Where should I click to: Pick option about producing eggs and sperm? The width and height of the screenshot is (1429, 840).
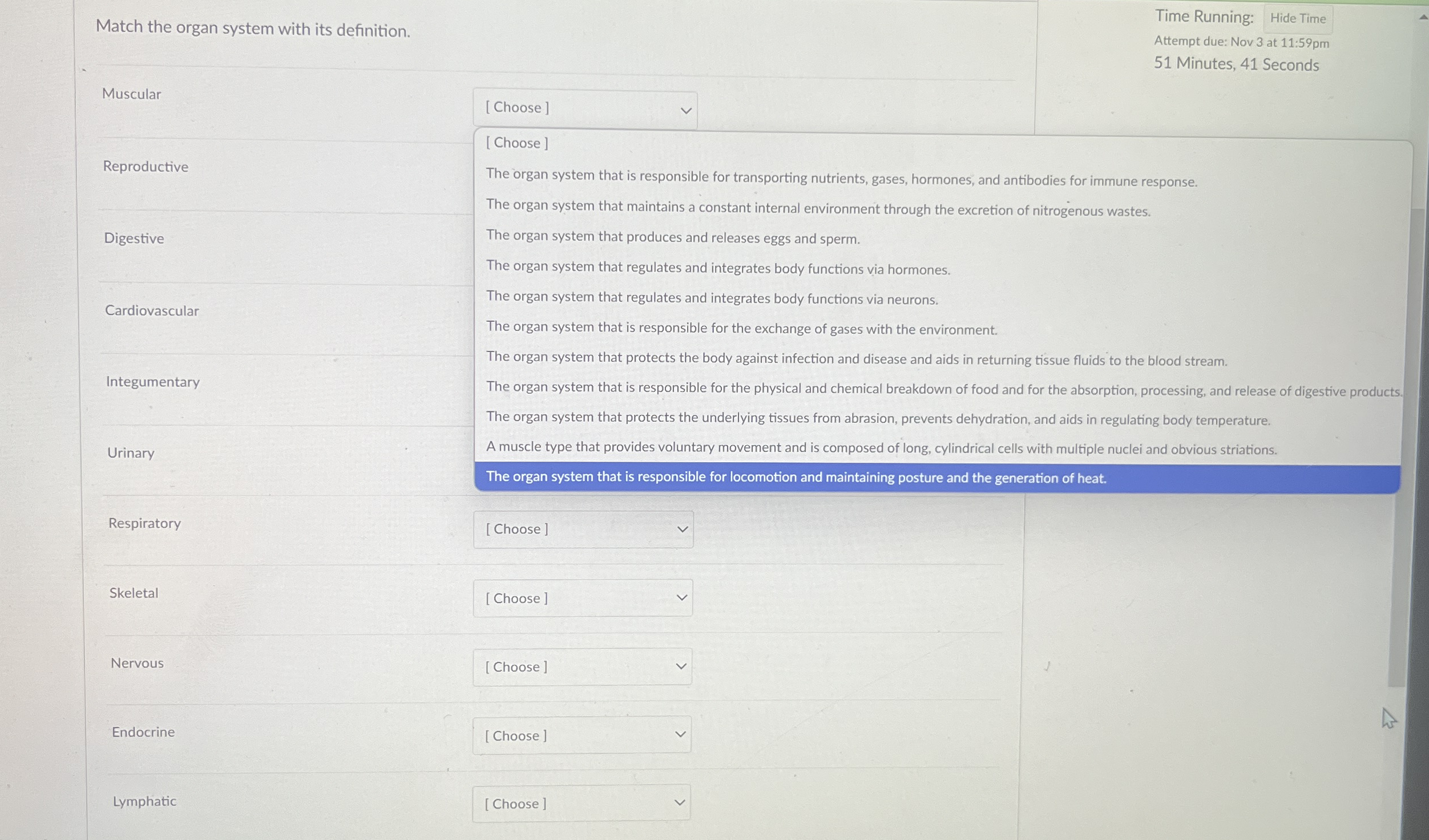click(672, 237)
